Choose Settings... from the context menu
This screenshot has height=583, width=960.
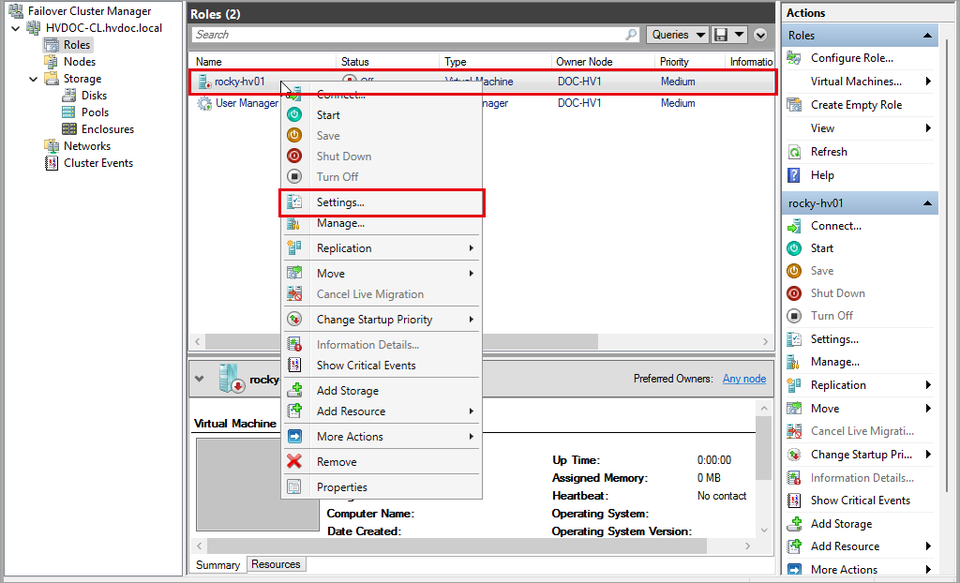pyautogui.click(x=381, y=203)
